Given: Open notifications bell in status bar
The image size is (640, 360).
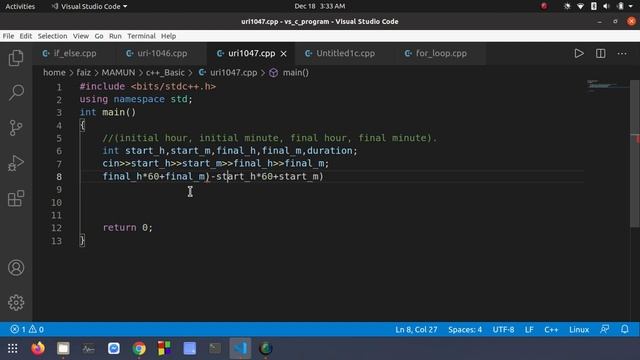Looking at the screenshot, I should (624, 329).
